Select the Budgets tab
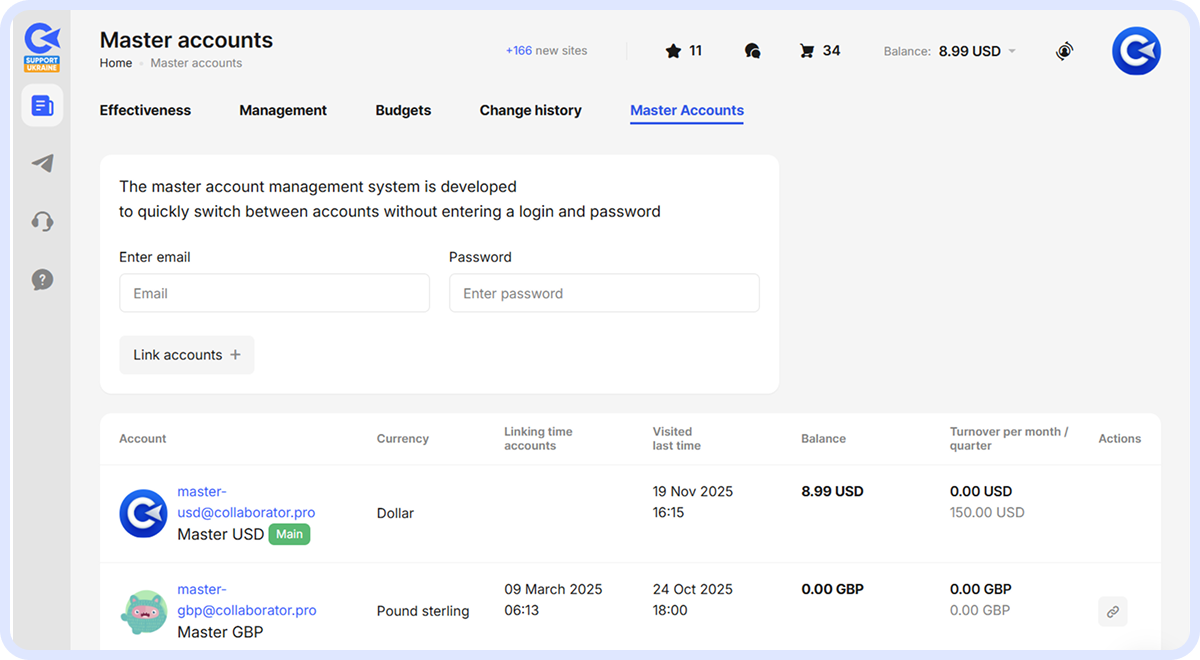The image size is (1200, 660). pyautogui.click(x=403, y=110)
